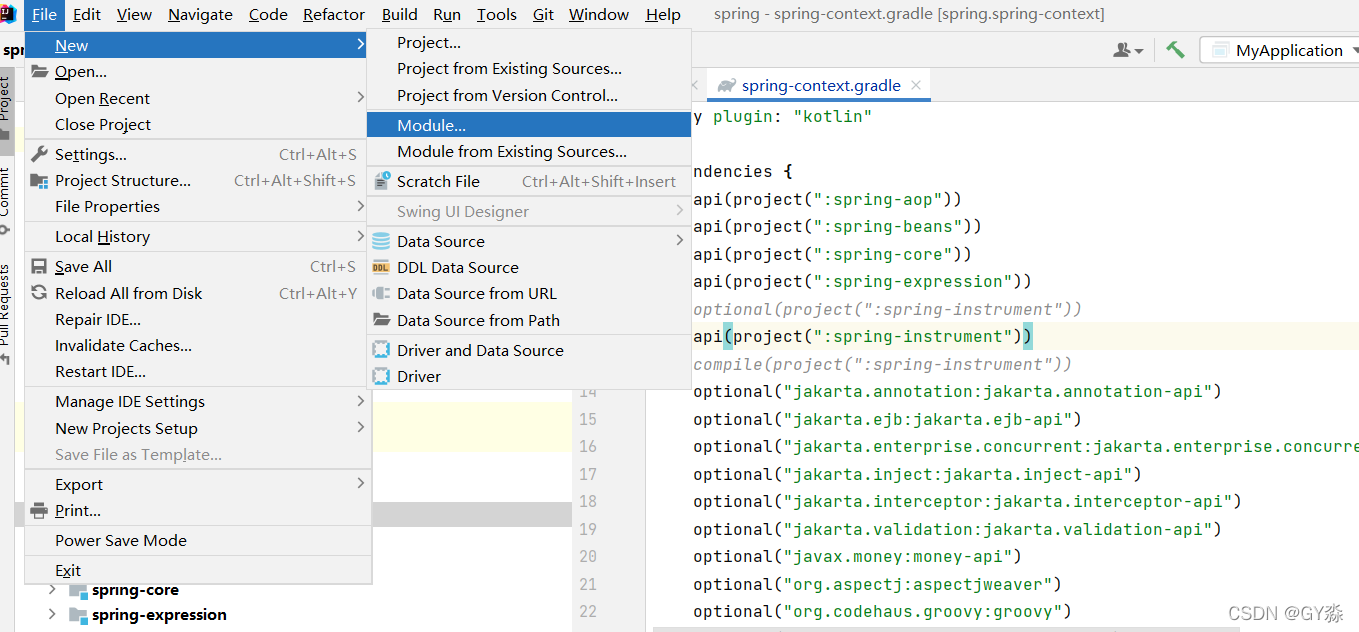Open the Git menu
This screenshot has width=1359, height=632.
click(x=543, y=14)
